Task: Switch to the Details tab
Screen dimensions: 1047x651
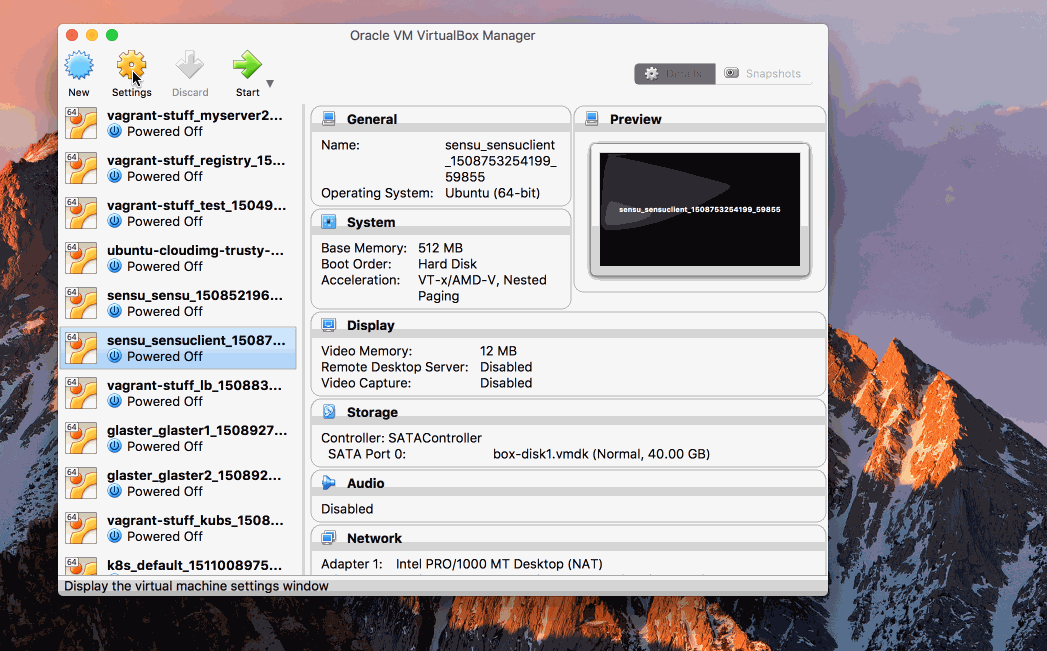Action: (674, 73)
